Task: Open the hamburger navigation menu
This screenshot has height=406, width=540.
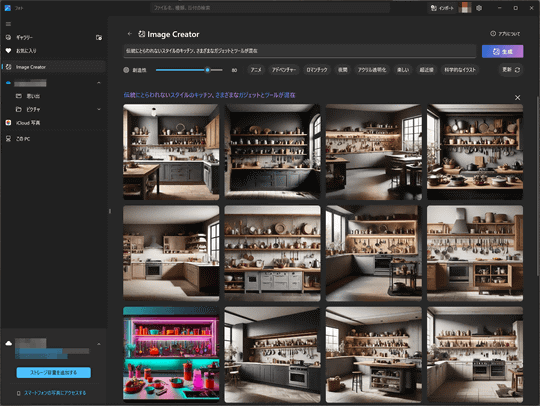Action: [8, 24]
